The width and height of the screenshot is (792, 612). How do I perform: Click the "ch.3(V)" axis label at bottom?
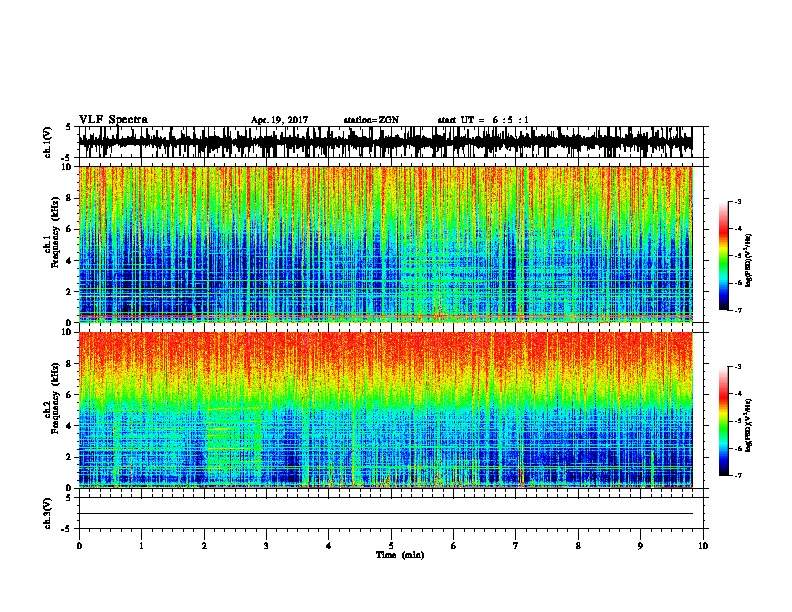[48, 514]
